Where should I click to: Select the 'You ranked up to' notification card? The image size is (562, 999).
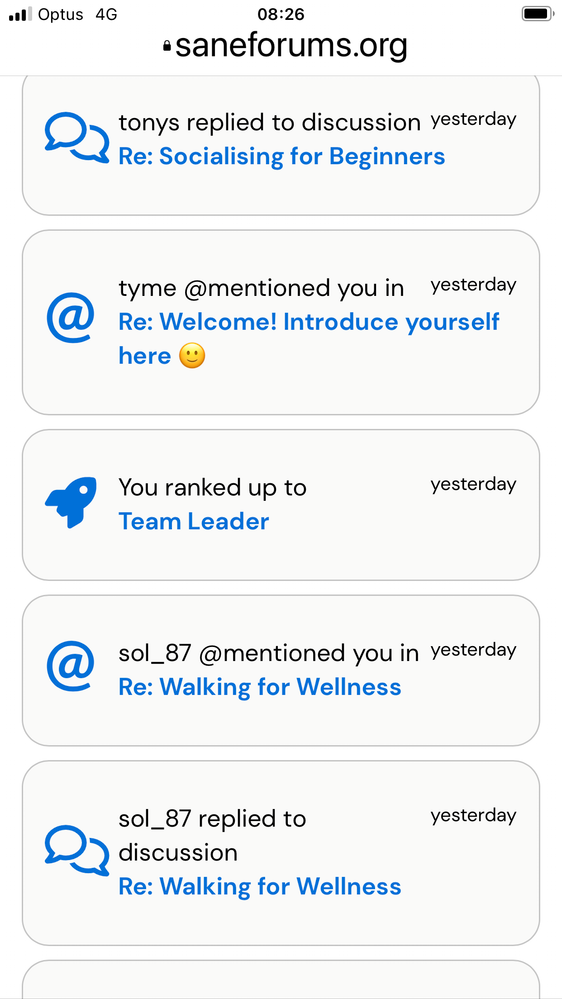[281, 505]
